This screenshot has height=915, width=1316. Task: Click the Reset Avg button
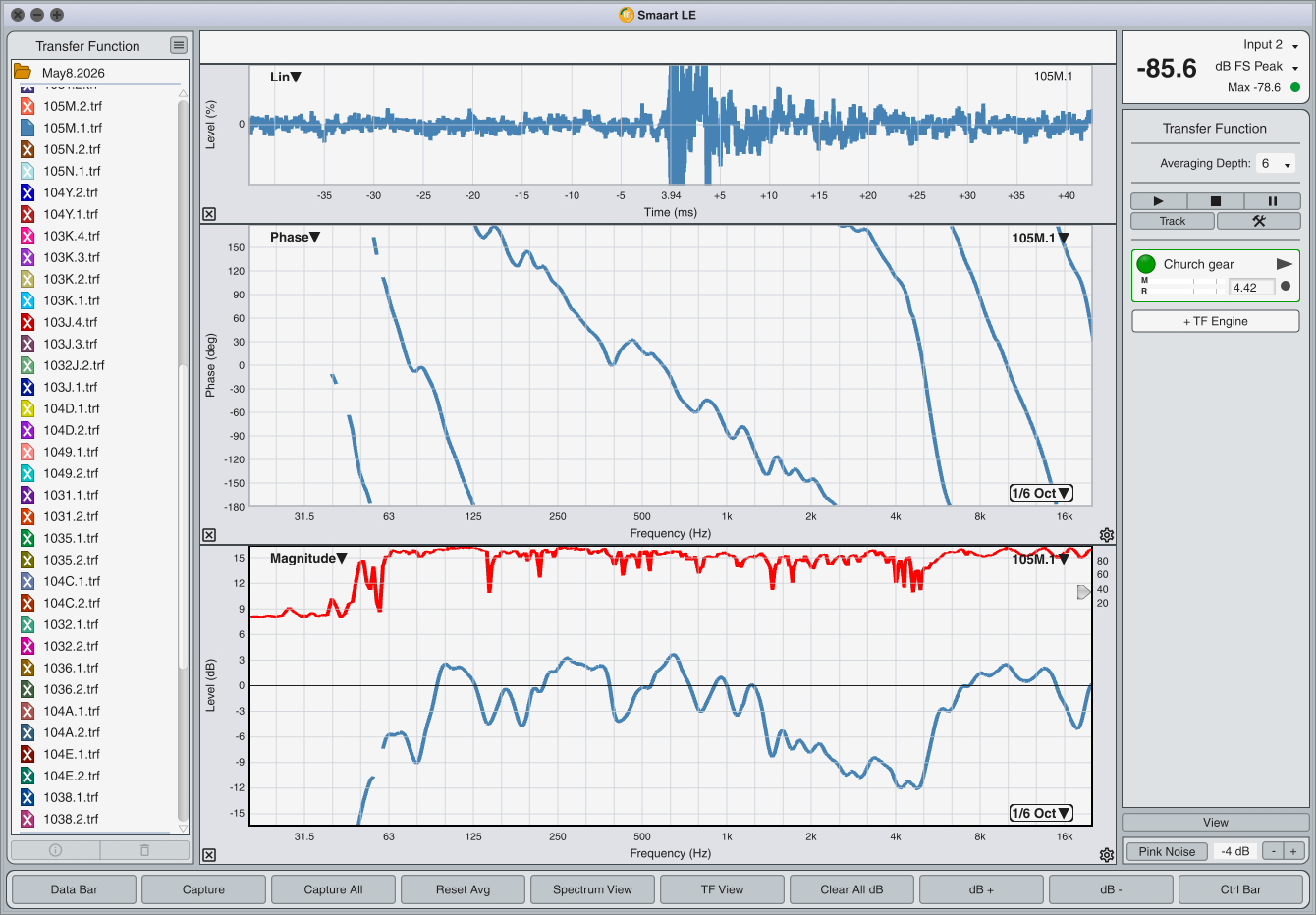point(463,889)
